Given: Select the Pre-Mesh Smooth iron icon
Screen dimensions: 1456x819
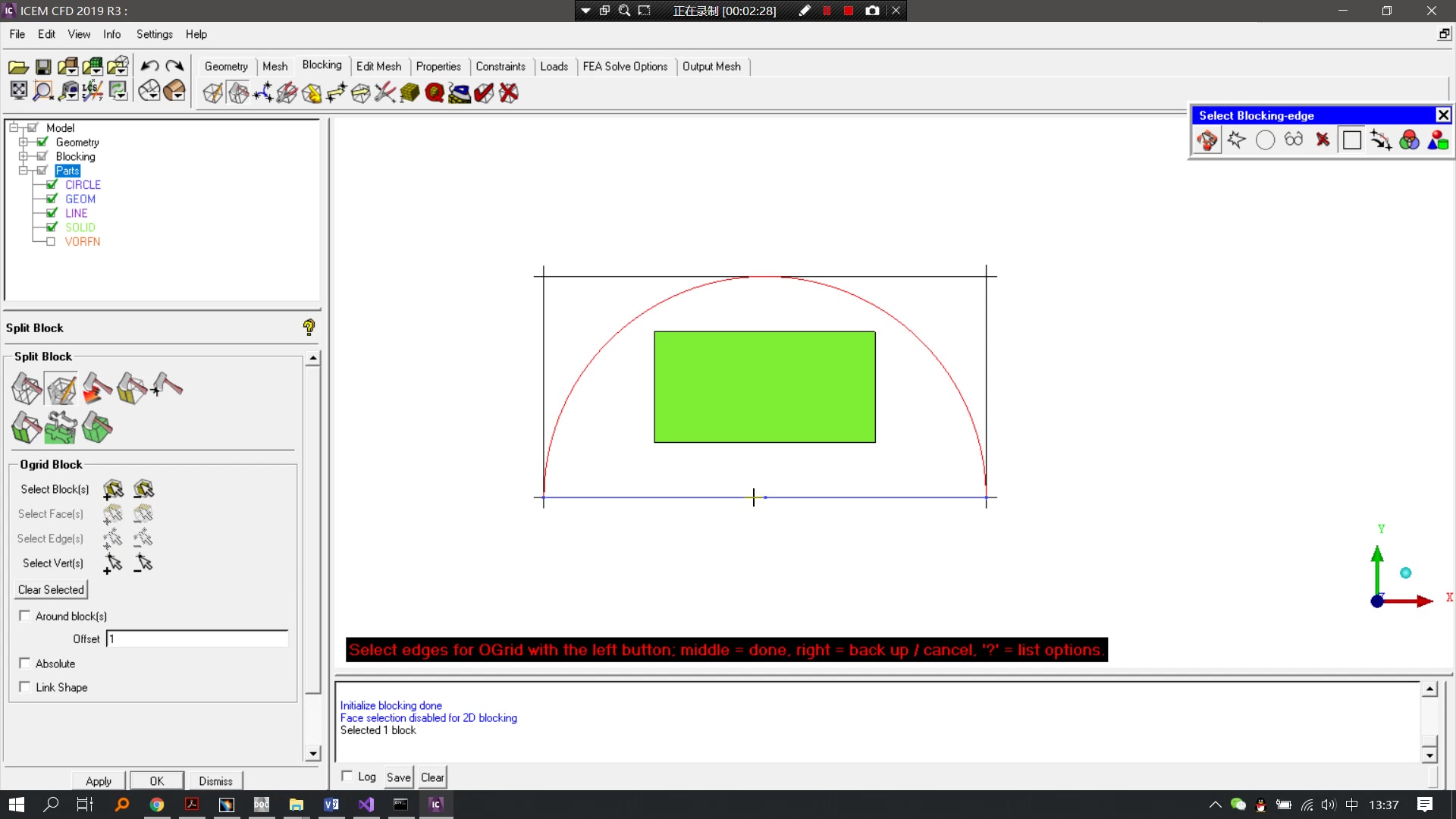Looking at the screenshot, I should pos(459,93).
